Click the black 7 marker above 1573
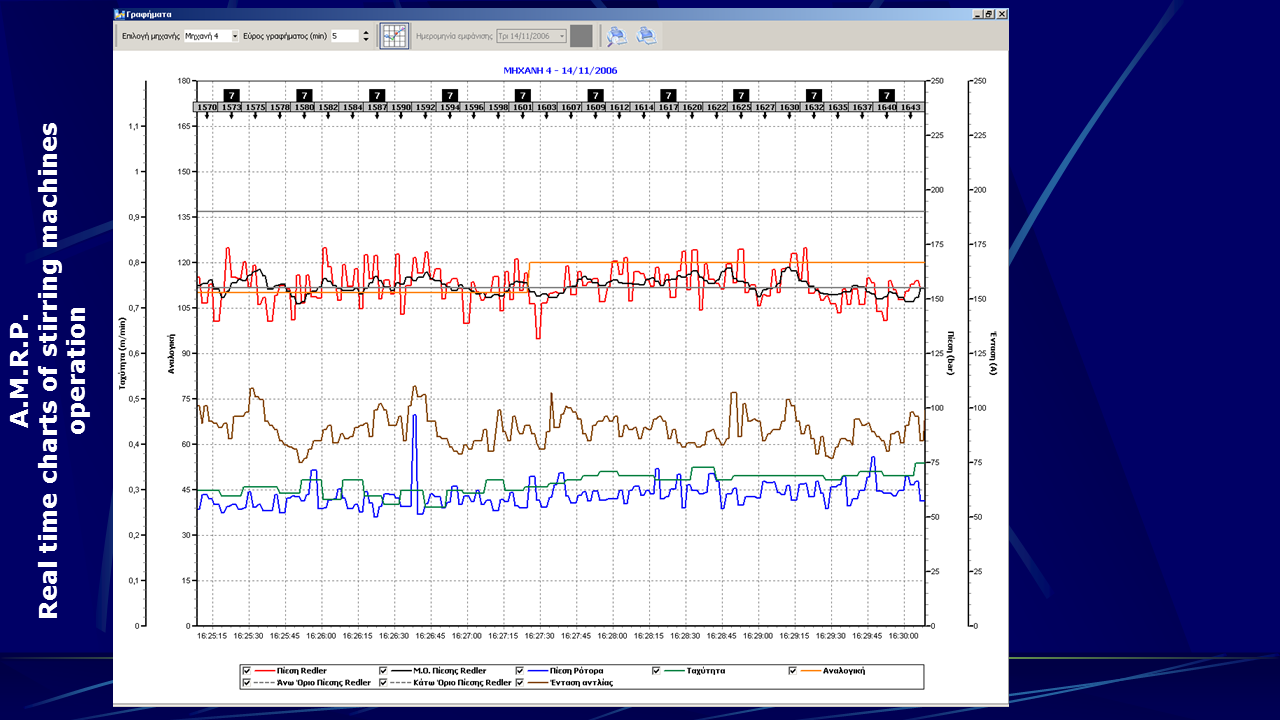This screenshot has height=720, width=1280. click(231, 95)
